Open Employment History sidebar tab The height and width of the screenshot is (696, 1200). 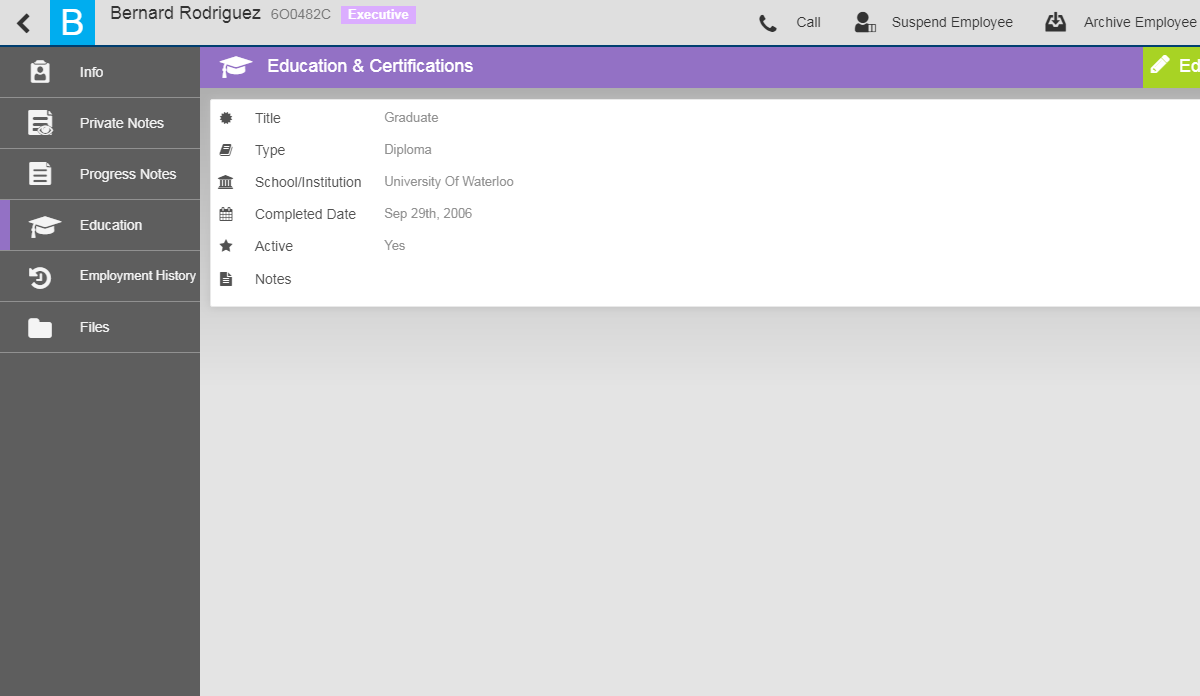coord(100,276)
